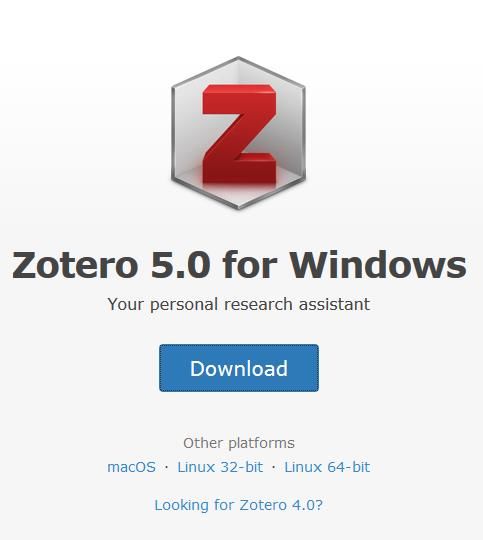Screen dimensions: 483x540
Task: Click the word assistant in the tagline
Action: 334,304
